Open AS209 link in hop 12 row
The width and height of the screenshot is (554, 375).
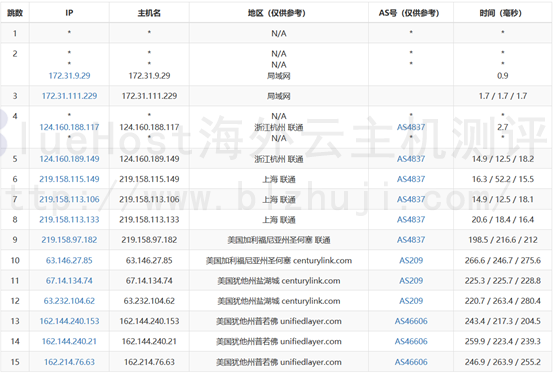(x=411, y=301)
